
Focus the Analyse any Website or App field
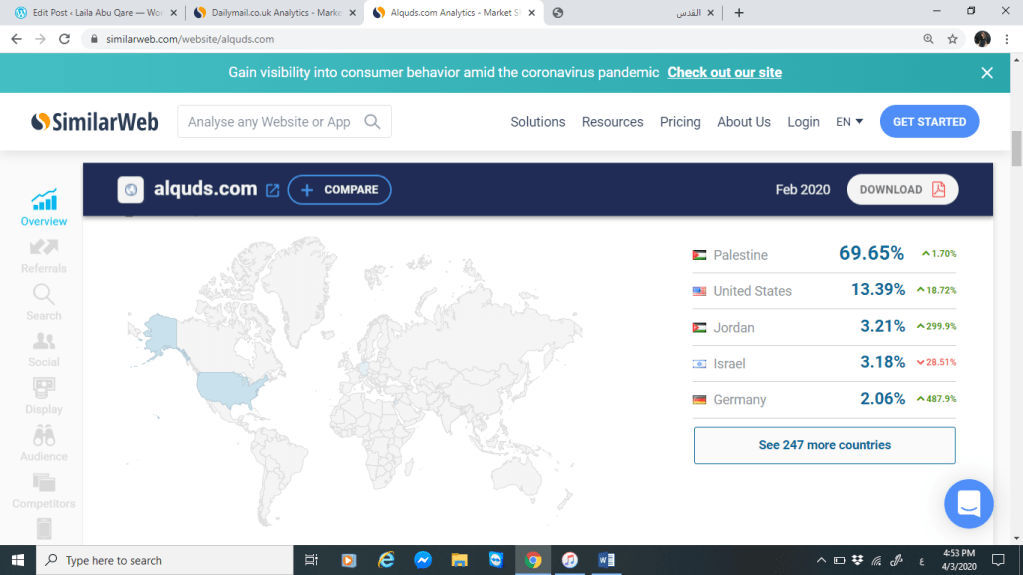coord(270,122)
